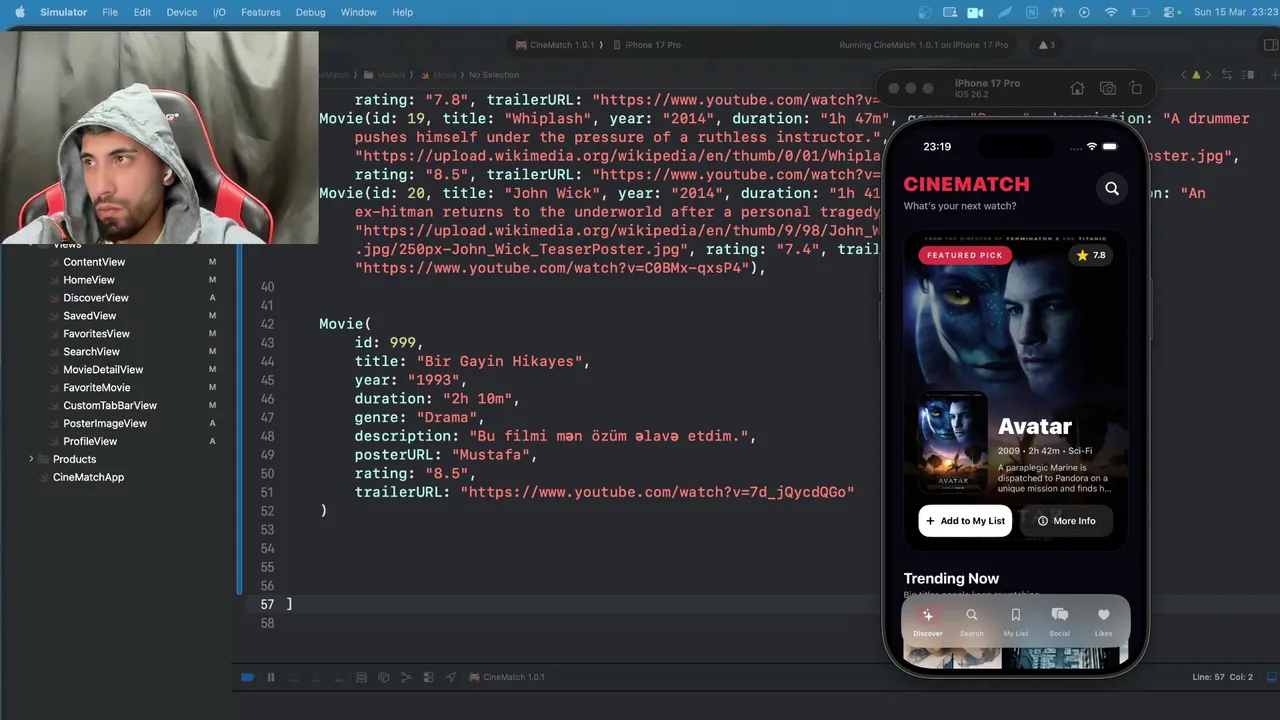Image resolution: width=1280 pixels, height=720 pixels.
Task: Rotate the simulated device
Action: (x=1135, y=88)
